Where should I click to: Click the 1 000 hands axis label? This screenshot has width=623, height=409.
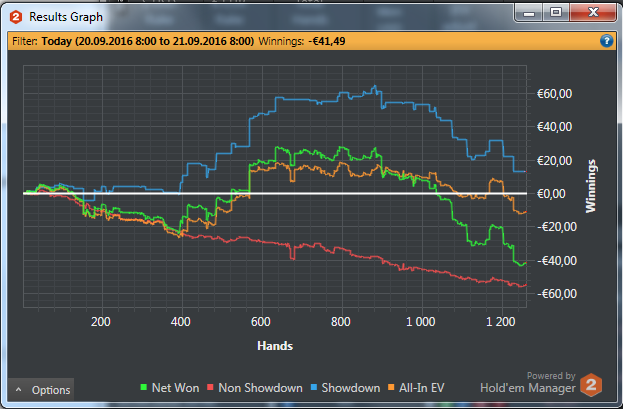click(420, 322)
